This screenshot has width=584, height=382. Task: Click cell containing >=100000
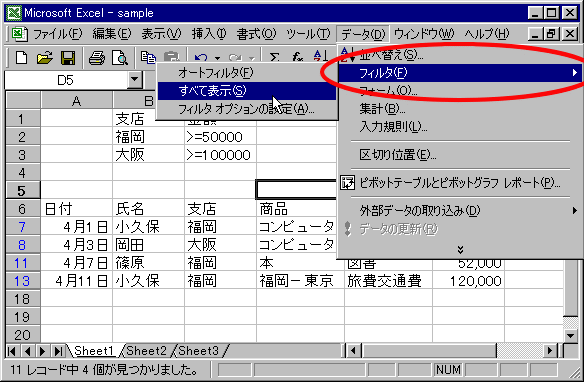pos(220,155)
